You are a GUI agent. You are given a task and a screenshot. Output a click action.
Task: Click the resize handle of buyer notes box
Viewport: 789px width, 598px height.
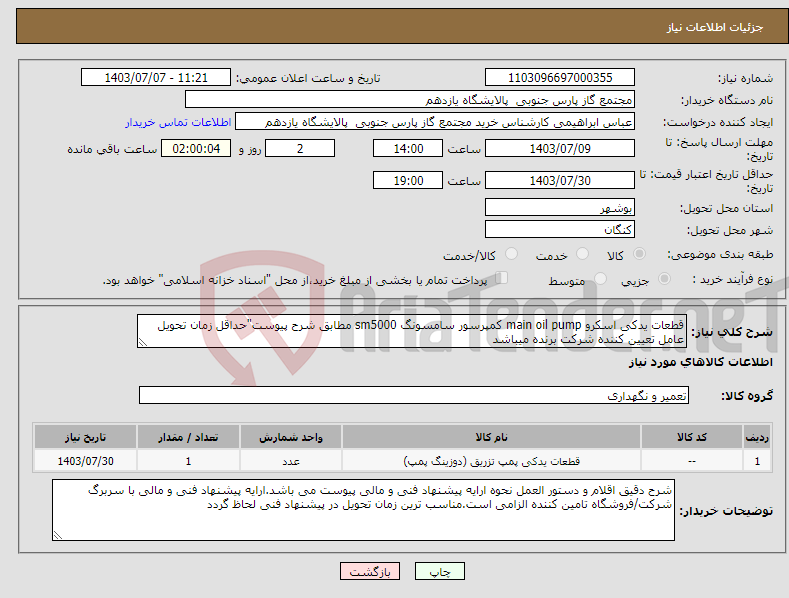click(x=58, y=535)
